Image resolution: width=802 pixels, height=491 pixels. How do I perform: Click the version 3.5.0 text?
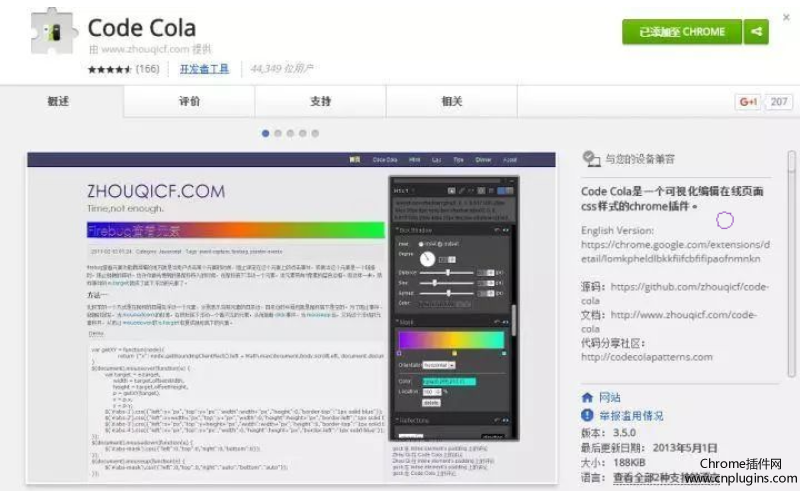pos(624,433)
